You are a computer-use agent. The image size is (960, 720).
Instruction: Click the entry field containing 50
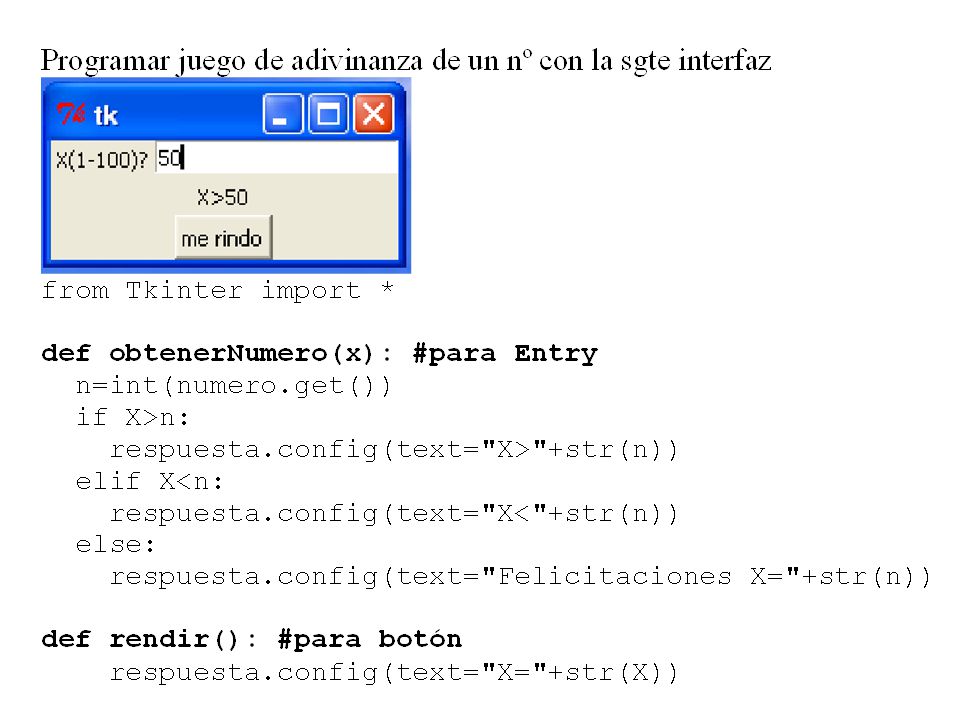tap(277, 158)
